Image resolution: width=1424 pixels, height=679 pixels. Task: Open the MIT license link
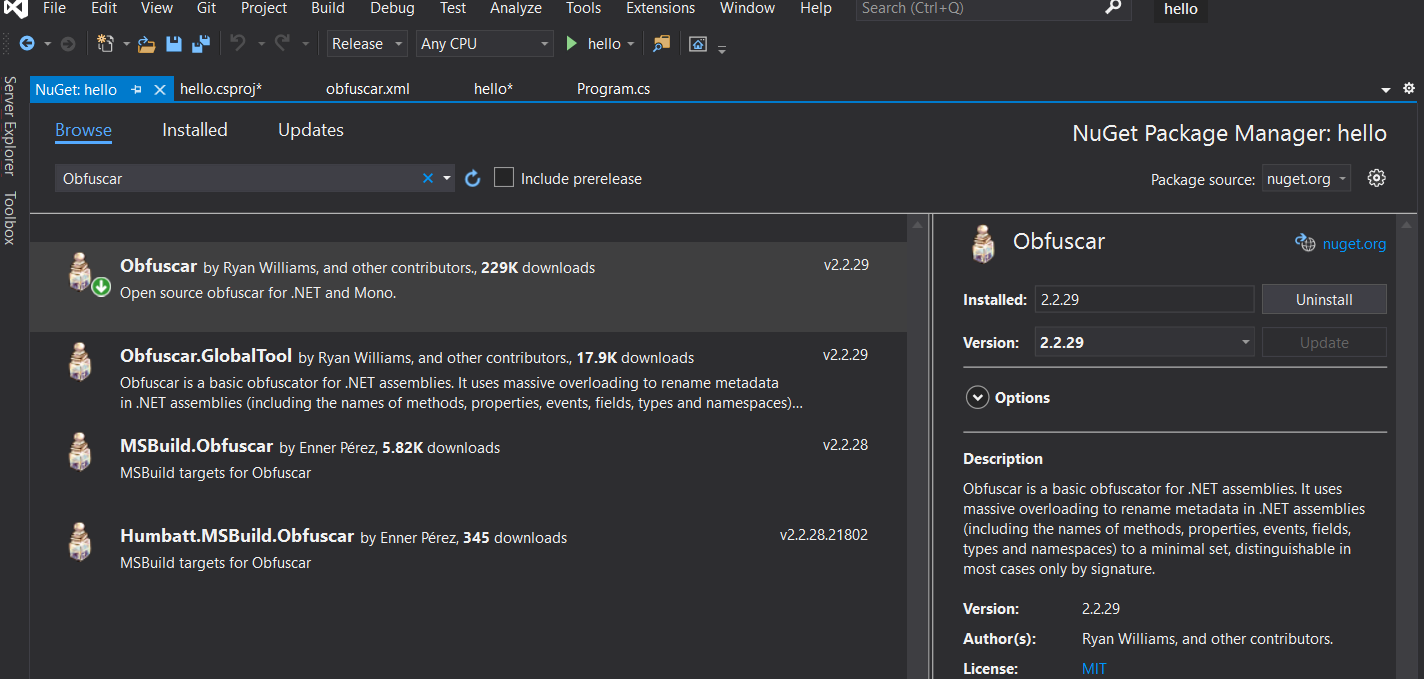coord(1094,668)
